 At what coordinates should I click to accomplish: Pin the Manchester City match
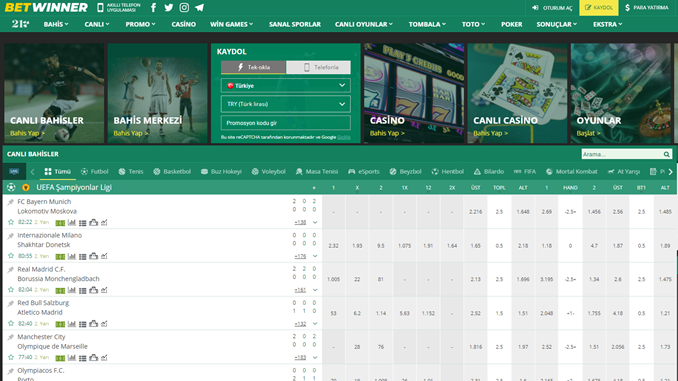[11, 337]
